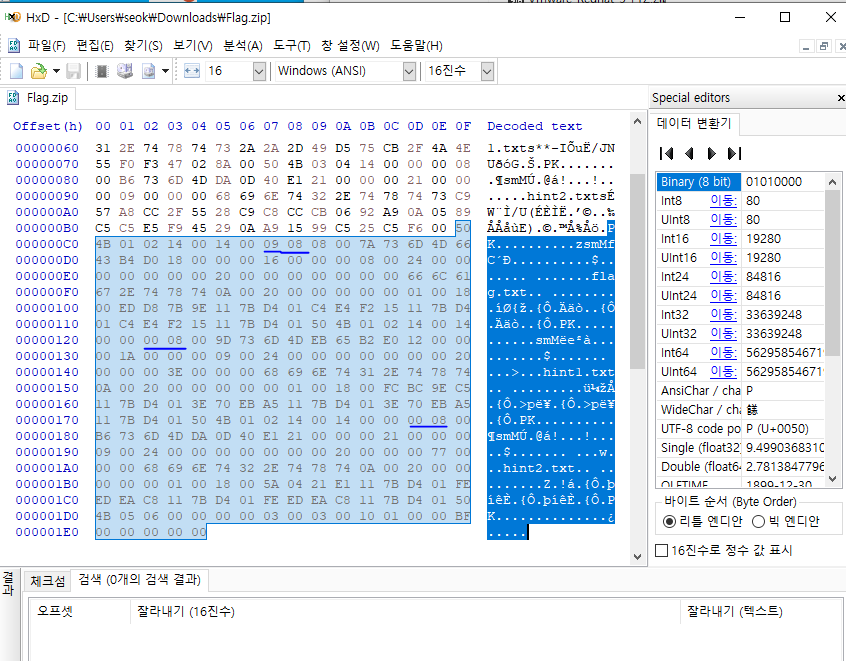Open the 16진수 offset base dropdown
846x661 pixels.
[487, 71]
